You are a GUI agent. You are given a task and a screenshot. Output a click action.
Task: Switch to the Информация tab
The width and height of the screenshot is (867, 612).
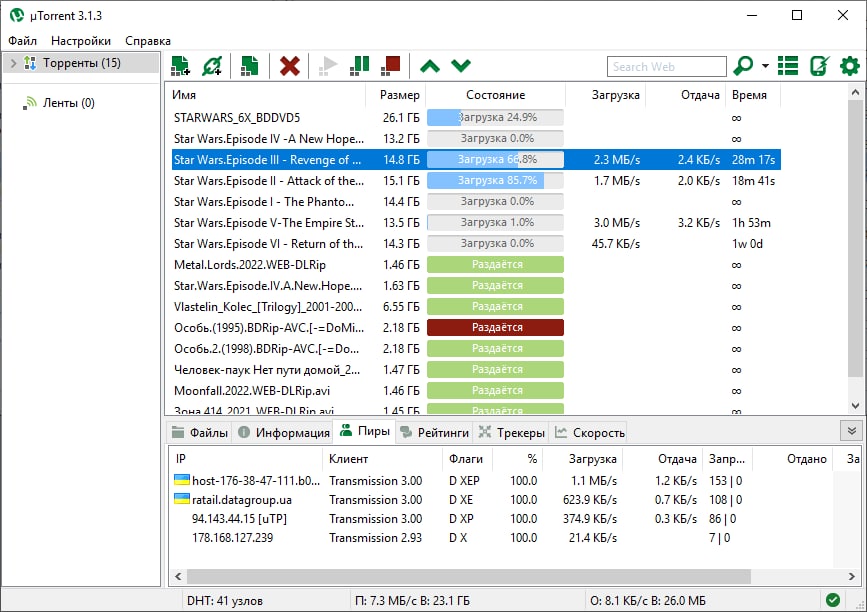[284, 432]
